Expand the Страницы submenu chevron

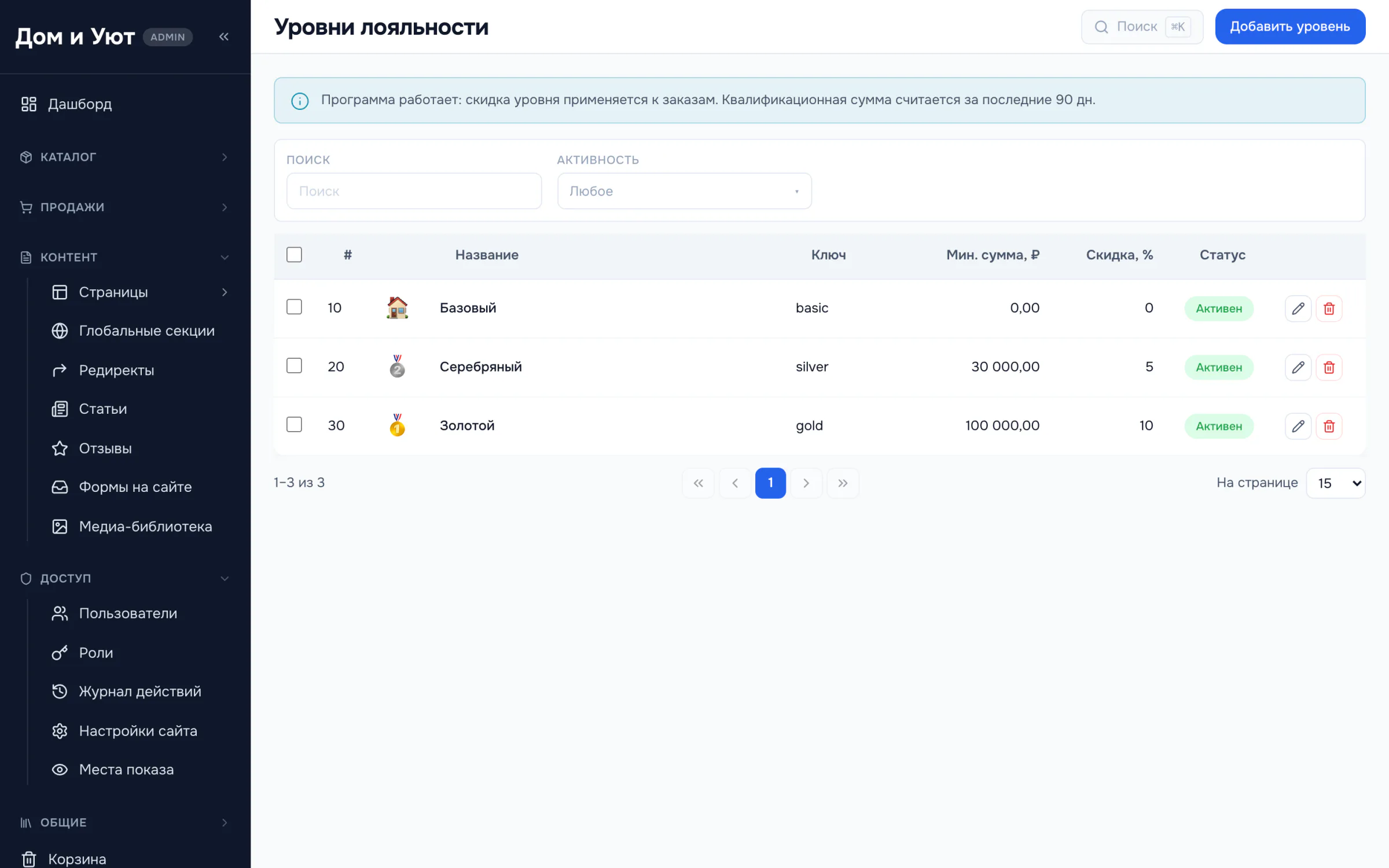(x=225, y=292)
